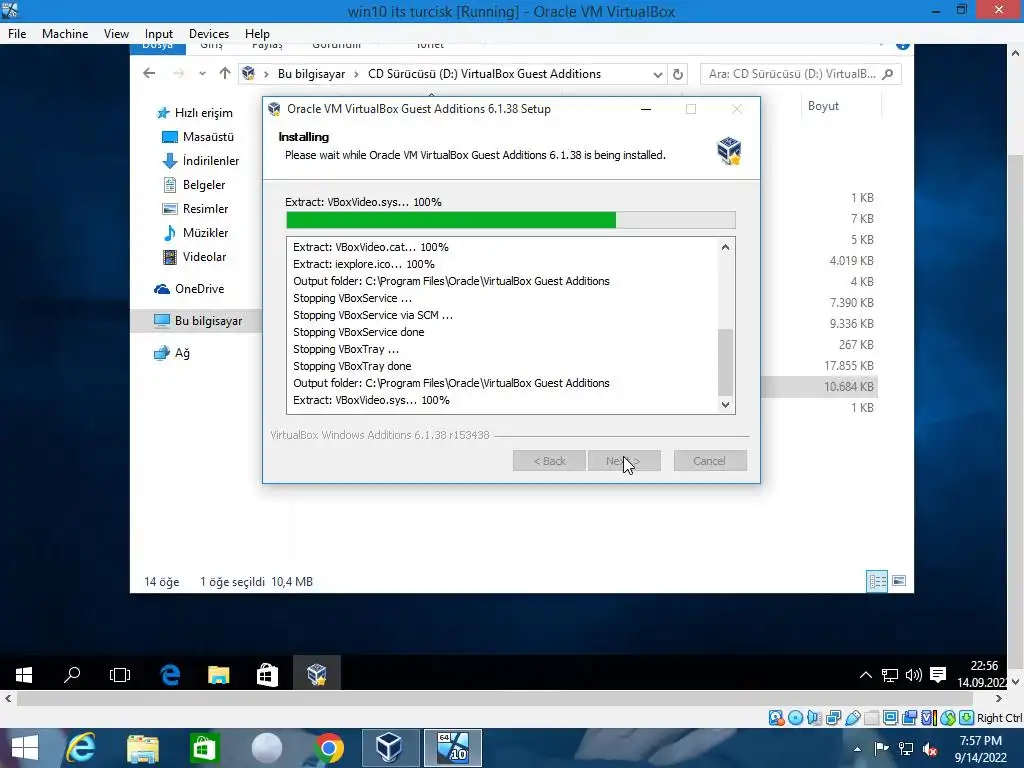Expand address bar history dropdown in Explorer

tap(658, 74)
